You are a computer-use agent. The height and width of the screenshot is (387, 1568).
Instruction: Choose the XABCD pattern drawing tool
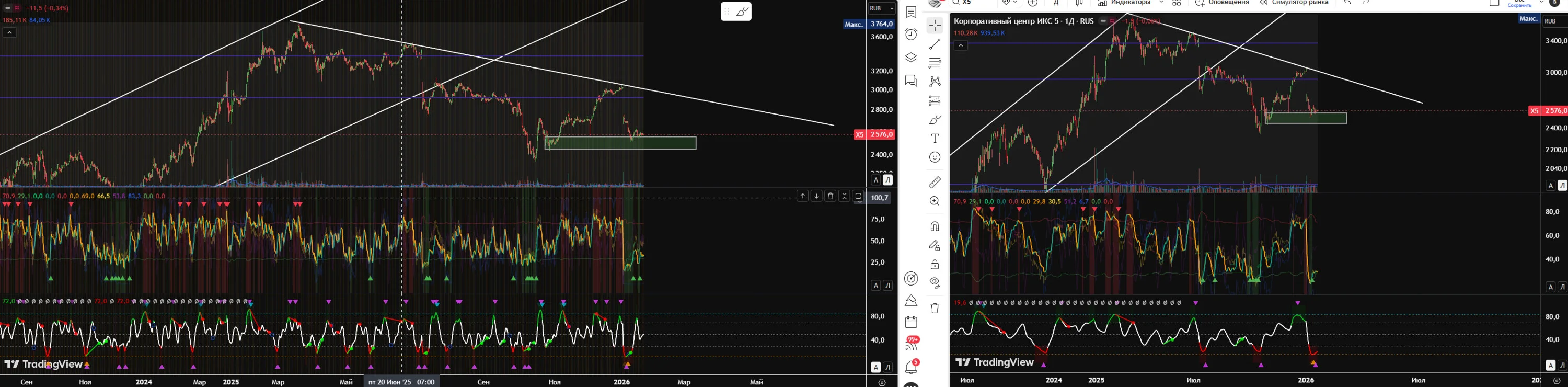(935, 82)
